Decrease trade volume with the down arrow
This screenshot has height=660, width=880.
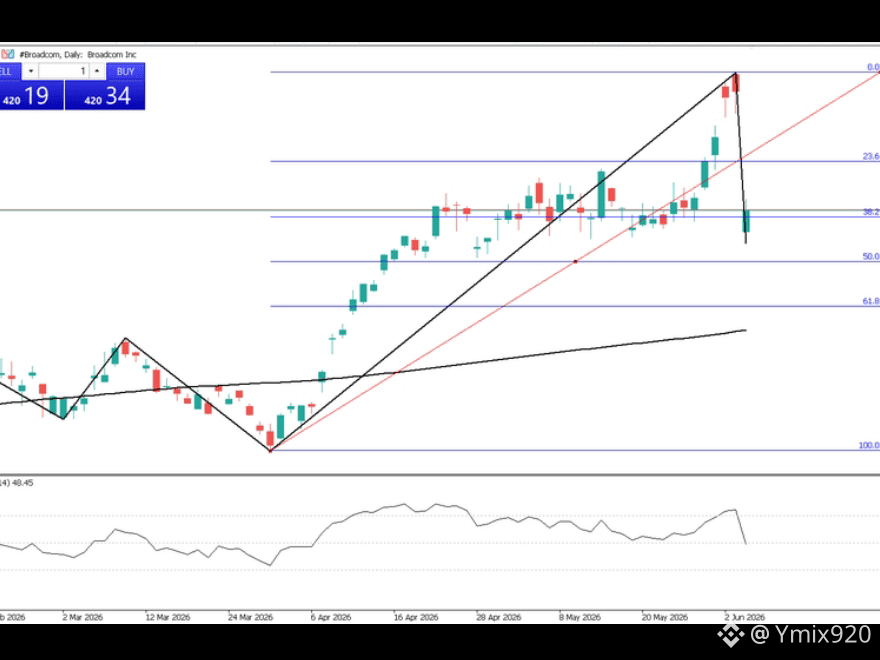(31, 71)
